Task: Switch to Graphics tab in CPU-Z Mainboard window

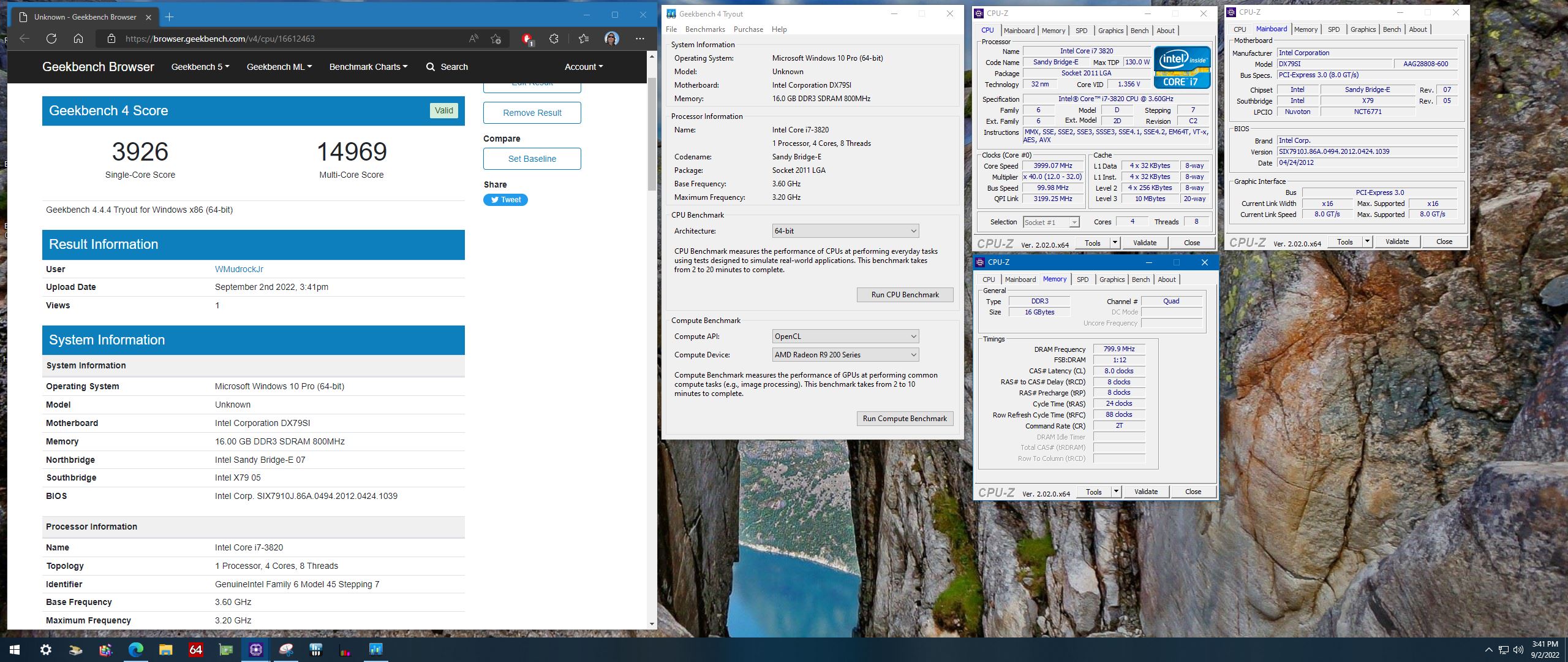Action: 1363,29
